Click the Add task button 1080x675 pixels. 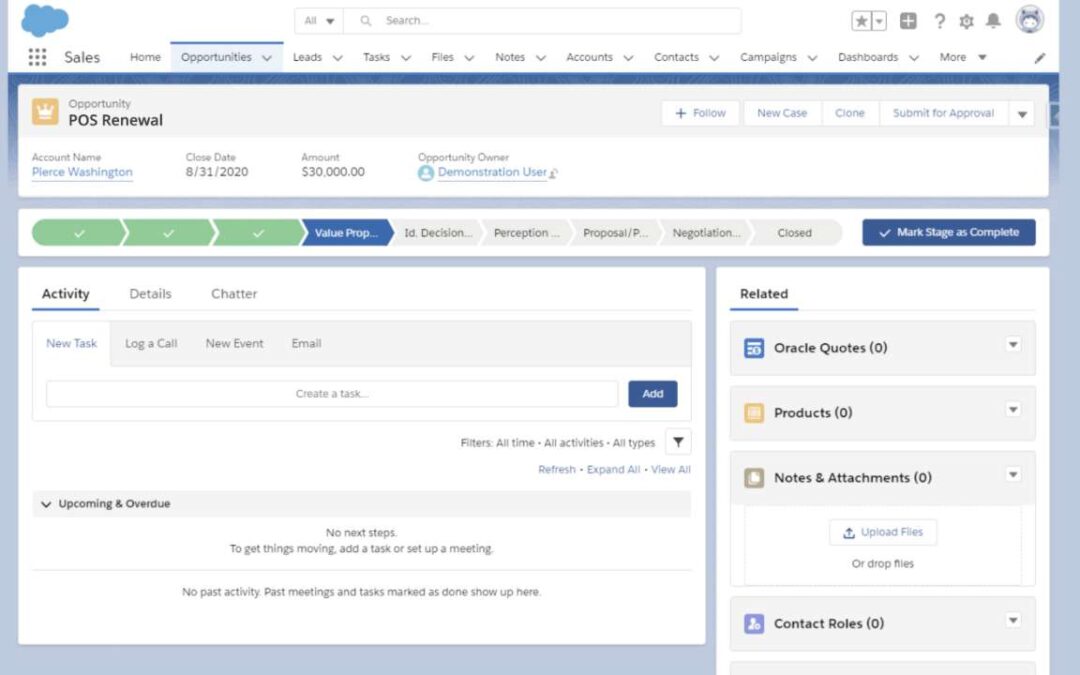pyautogui.click(x=653, y=394)
